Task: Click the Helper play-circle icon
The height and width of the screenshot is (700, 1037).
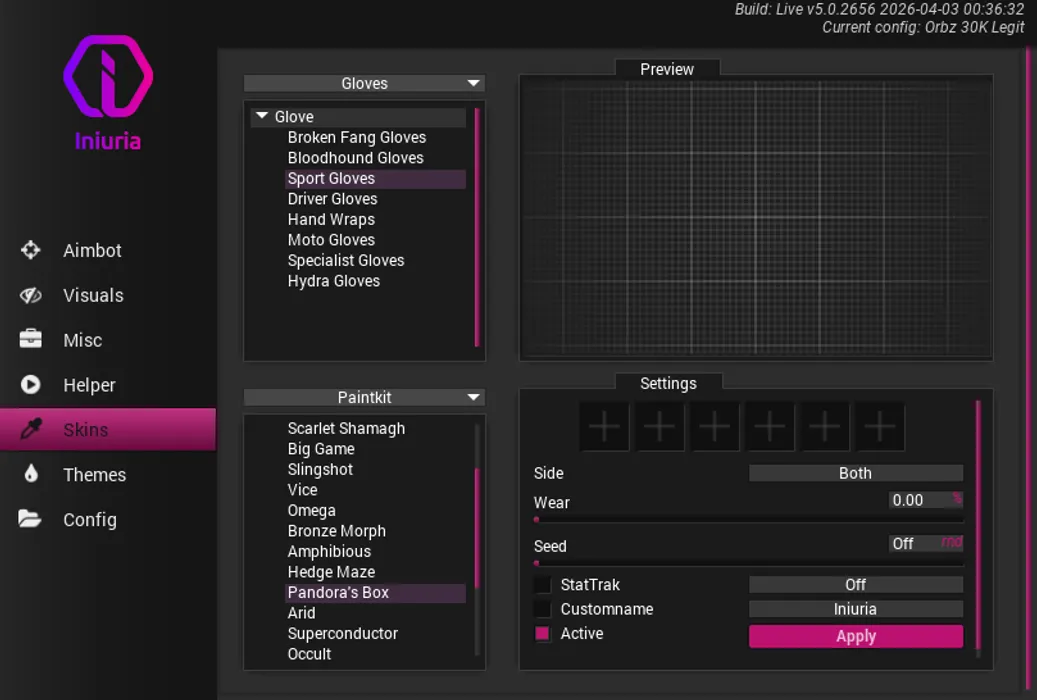Action: pos(30,384)
